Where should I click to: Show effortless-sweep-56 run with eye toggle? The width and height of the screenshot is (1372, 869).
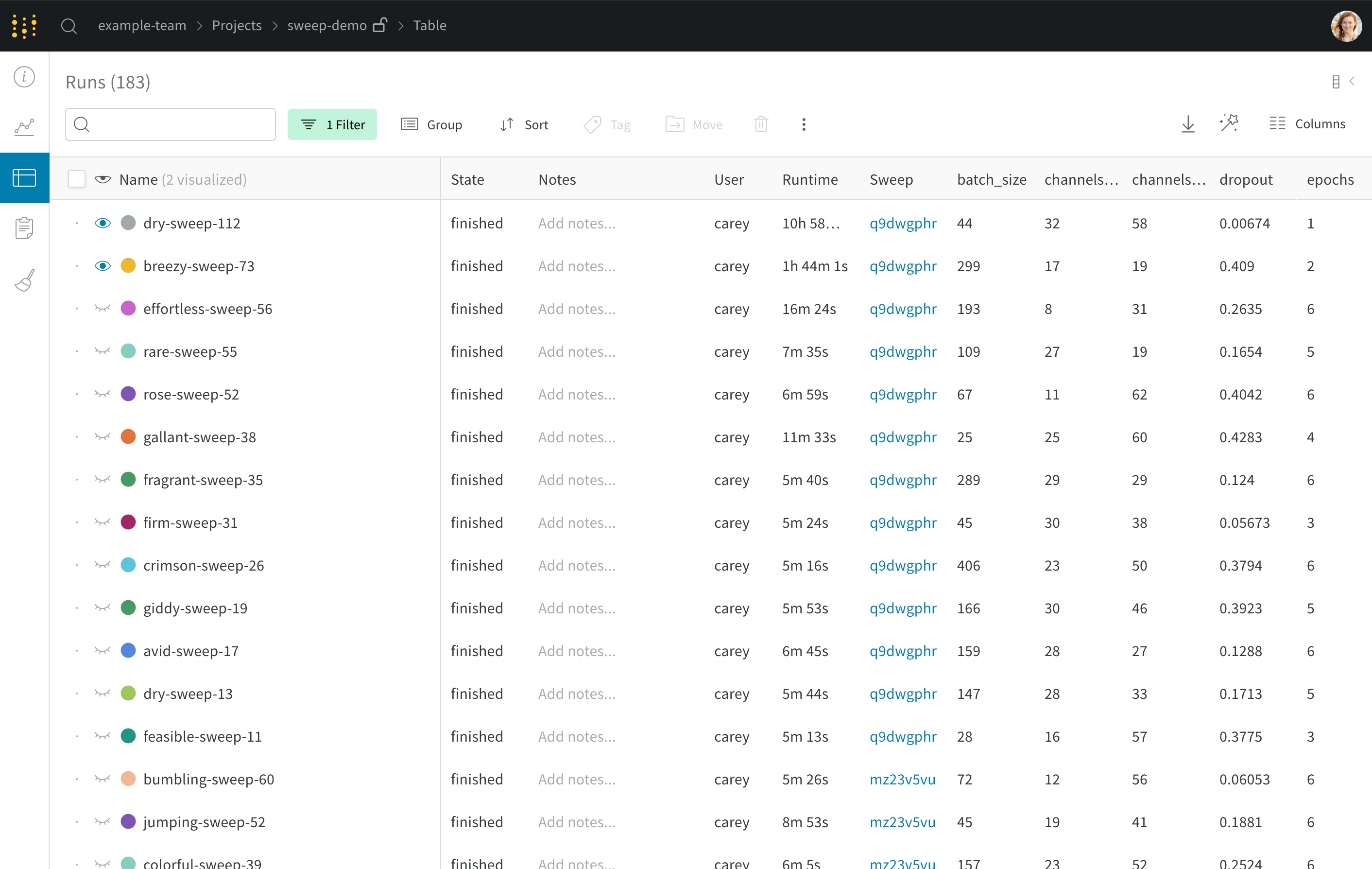click(103, 308)
